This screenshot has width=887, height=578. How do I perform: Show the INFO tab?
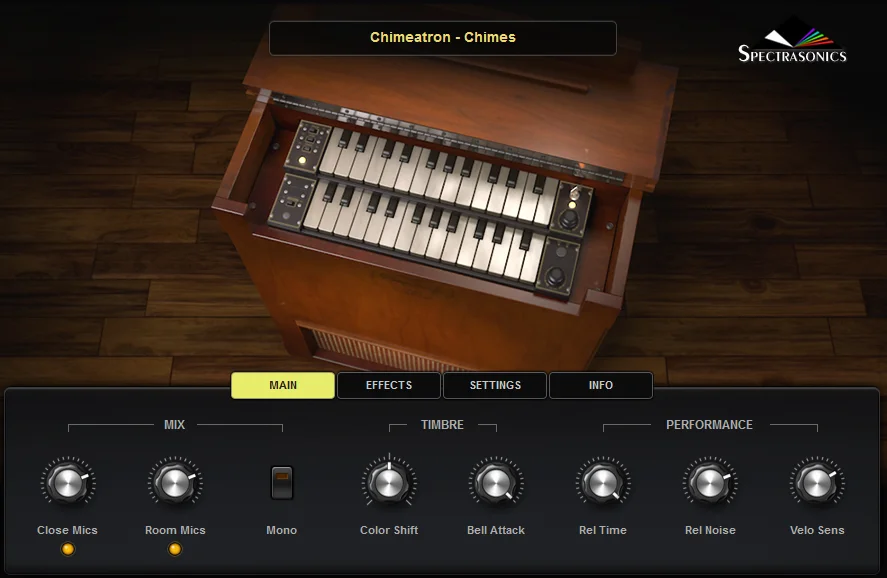point(601,385)
